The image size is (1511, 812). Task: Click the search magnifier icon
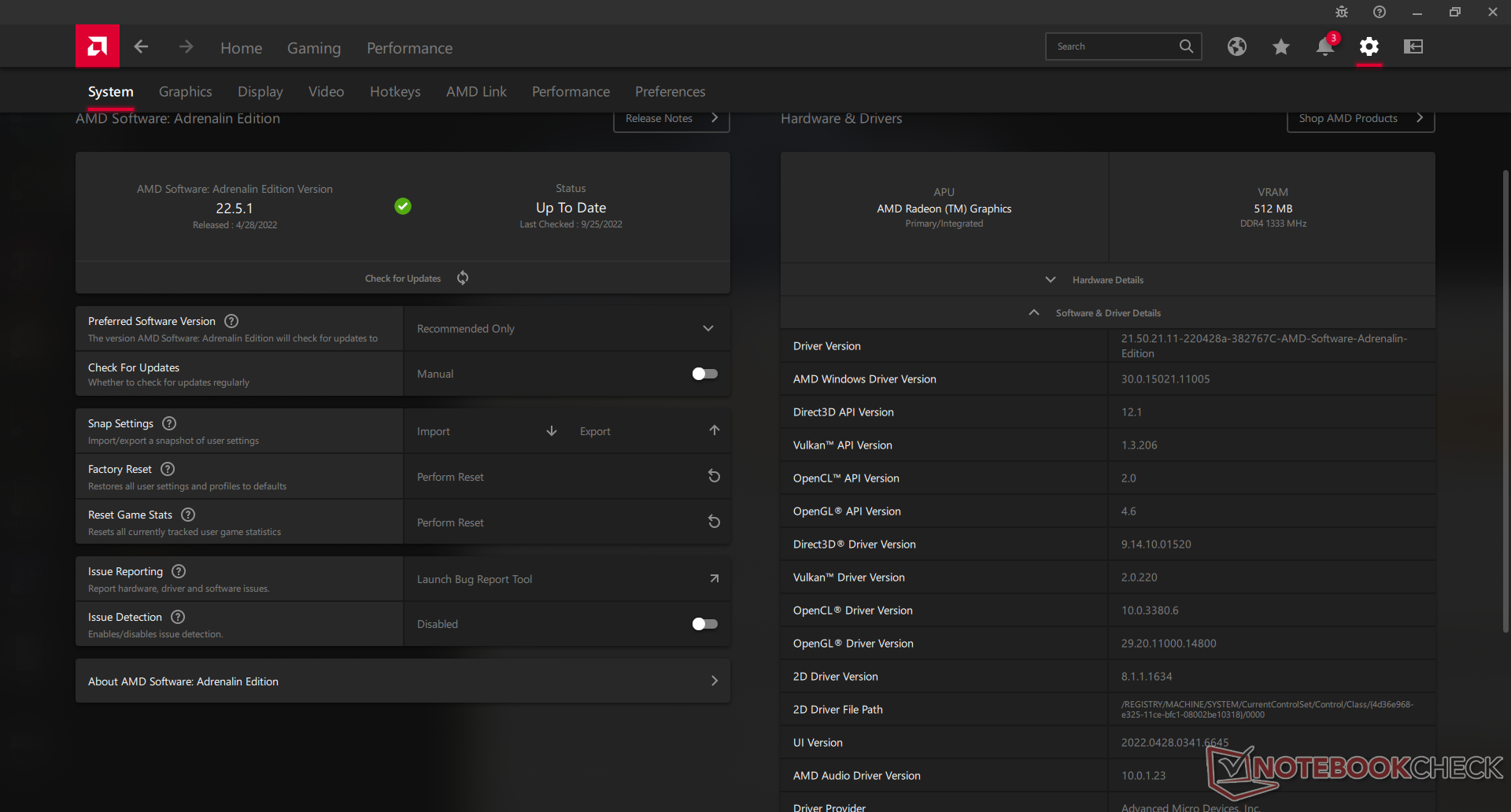(x=1186, y=46)
